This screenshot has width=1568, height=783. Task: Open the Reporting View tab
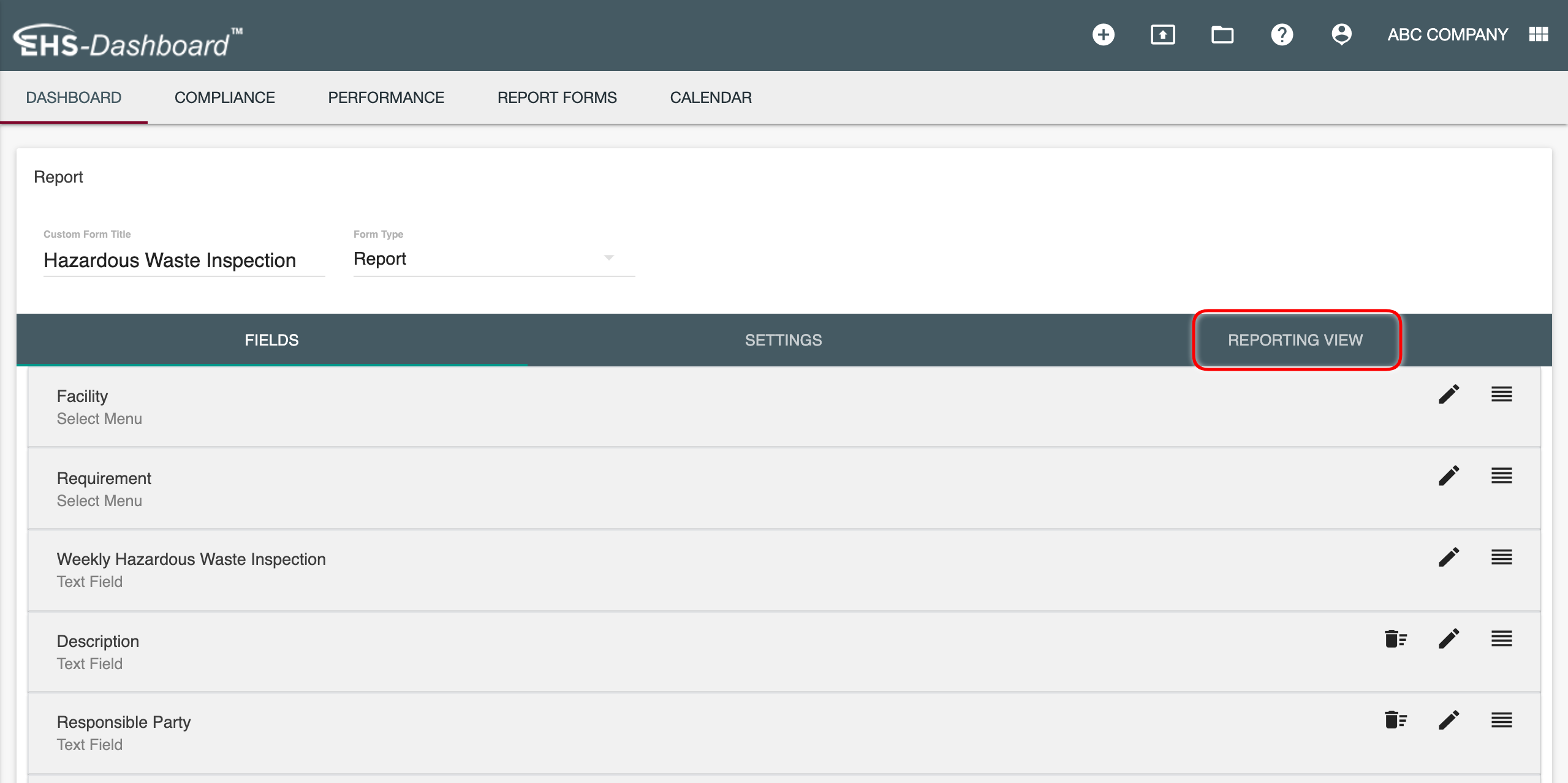[1295, 340]
